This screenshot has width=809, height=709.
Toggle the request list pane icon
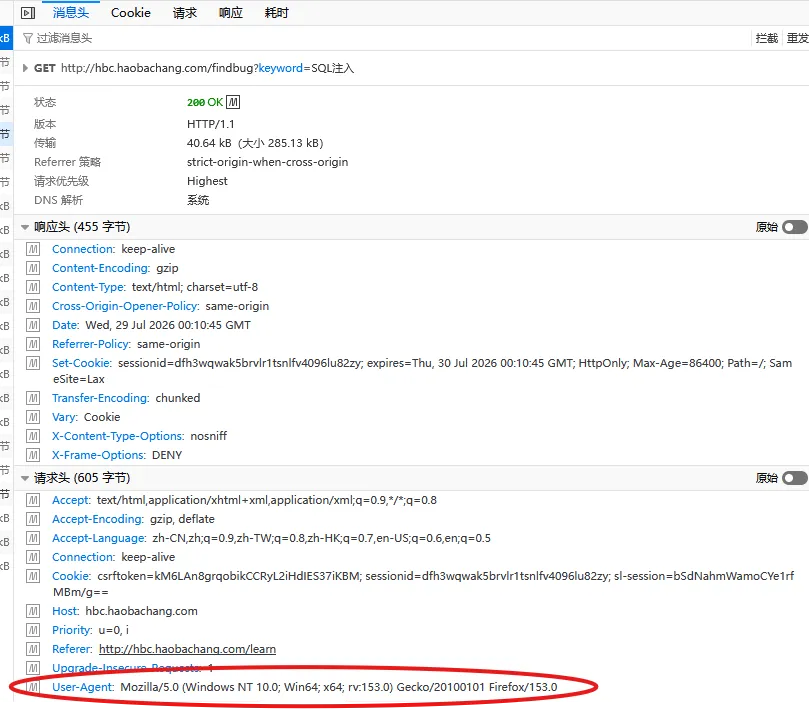click(x=28, y=13)
